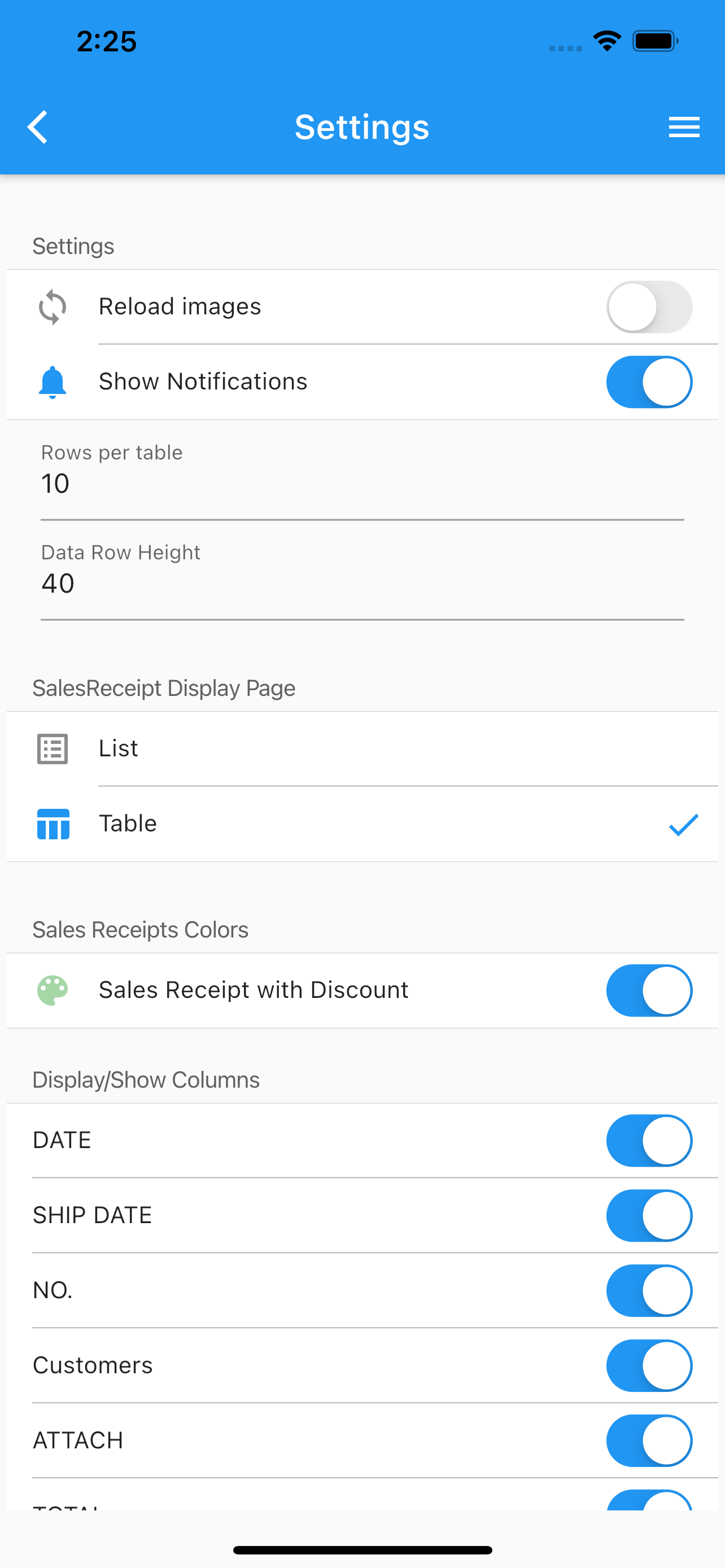Disable the Show Notifications switch

649,382
